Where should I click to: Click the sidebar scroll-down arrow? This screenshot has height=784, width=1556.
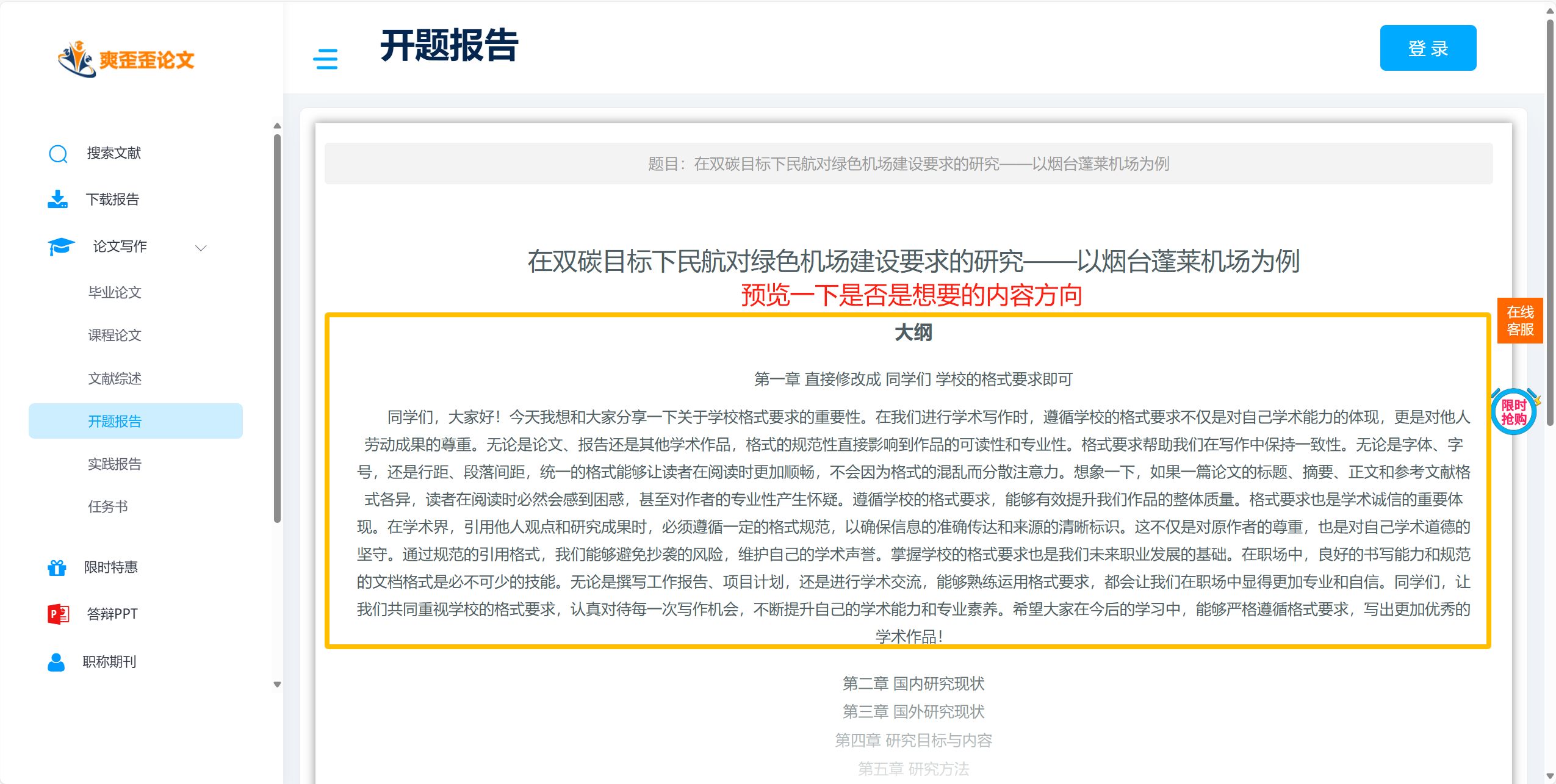(277, 685)
